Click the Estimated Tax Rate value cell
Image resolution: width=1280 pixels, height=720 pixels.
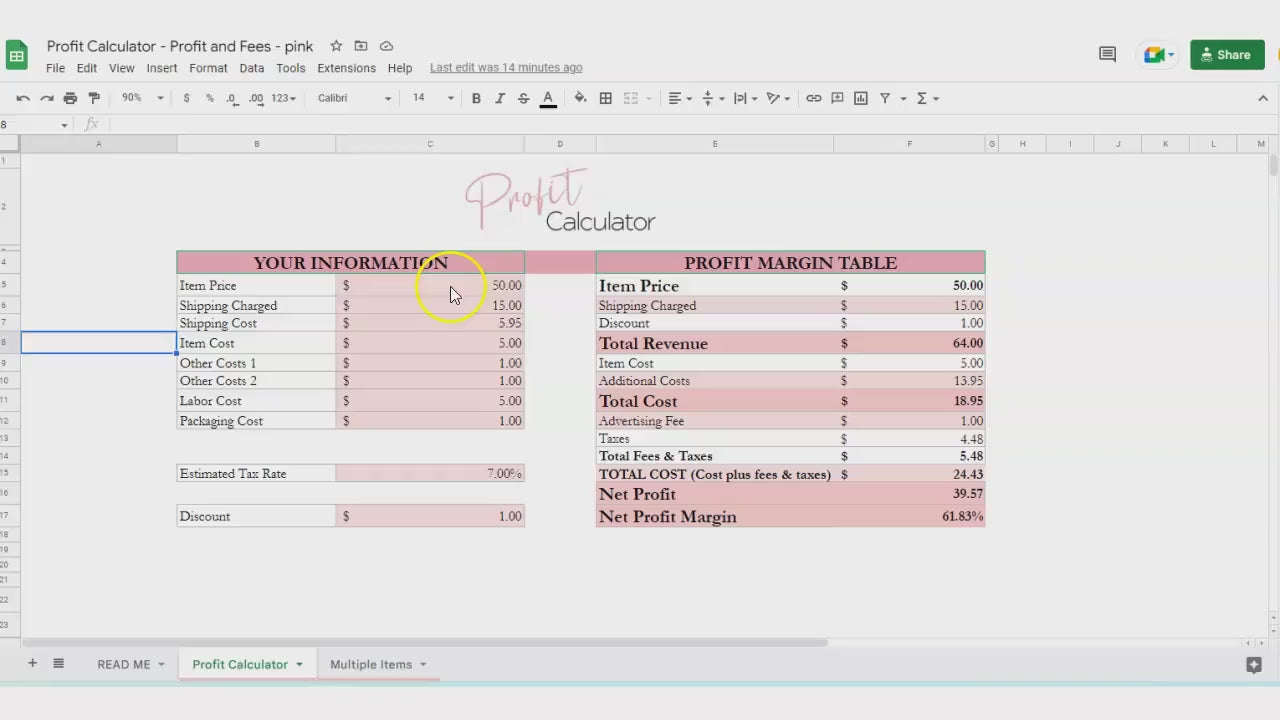coord(430,473)
